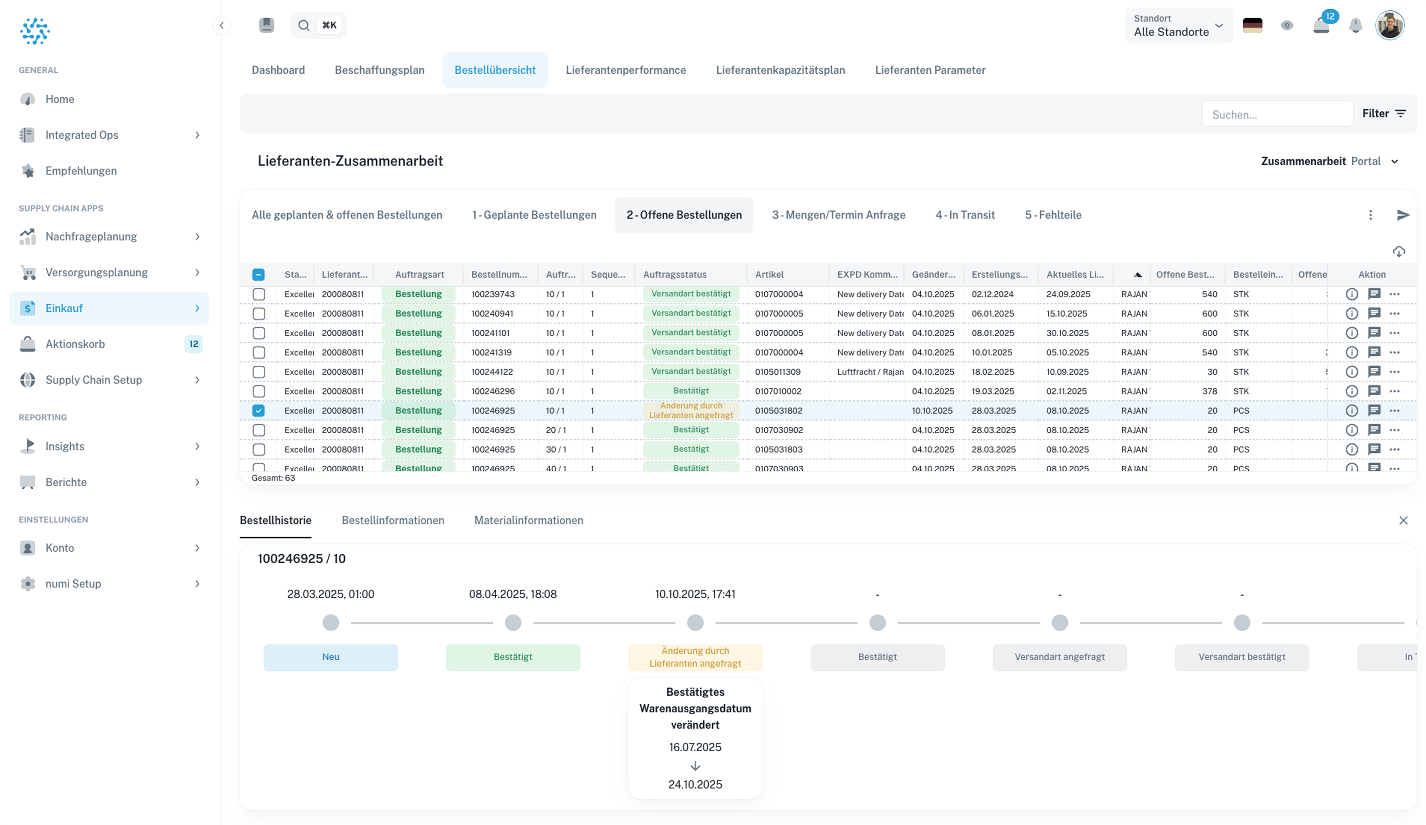Click inside the Suchen search field
The width and height of the screenshot is (1426, 825).
1277,113
